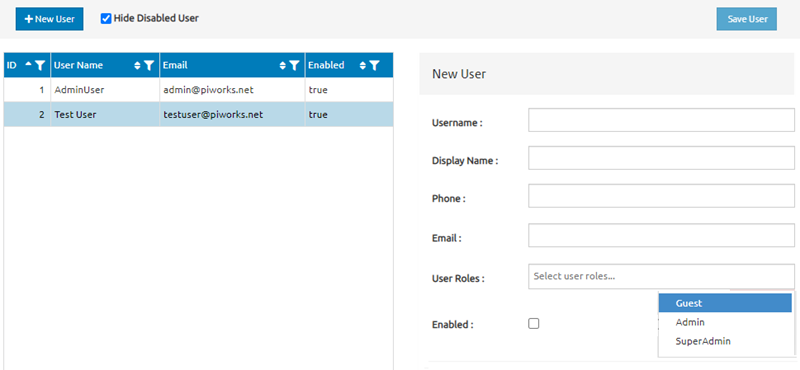Pick SuperAdmin from the roles list
The width and height of the screenshot is (800, 370).
pyautogui.click(x=725, y=341)
